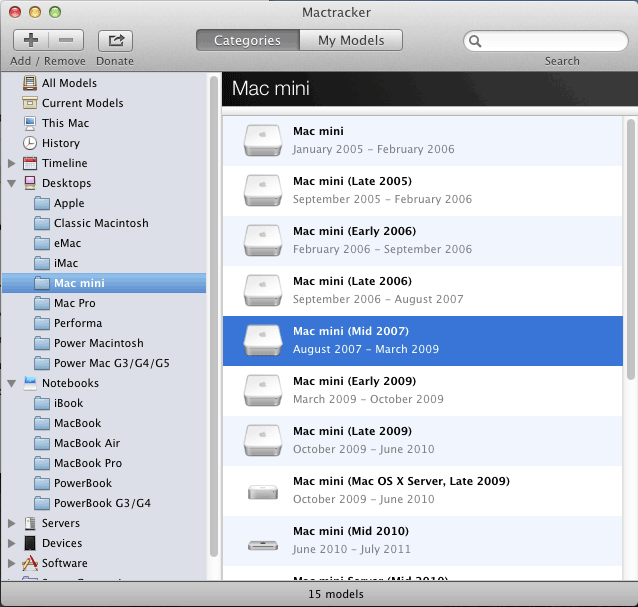
Task: Open the iMac folder icon
Action: (x=42, y=263)
